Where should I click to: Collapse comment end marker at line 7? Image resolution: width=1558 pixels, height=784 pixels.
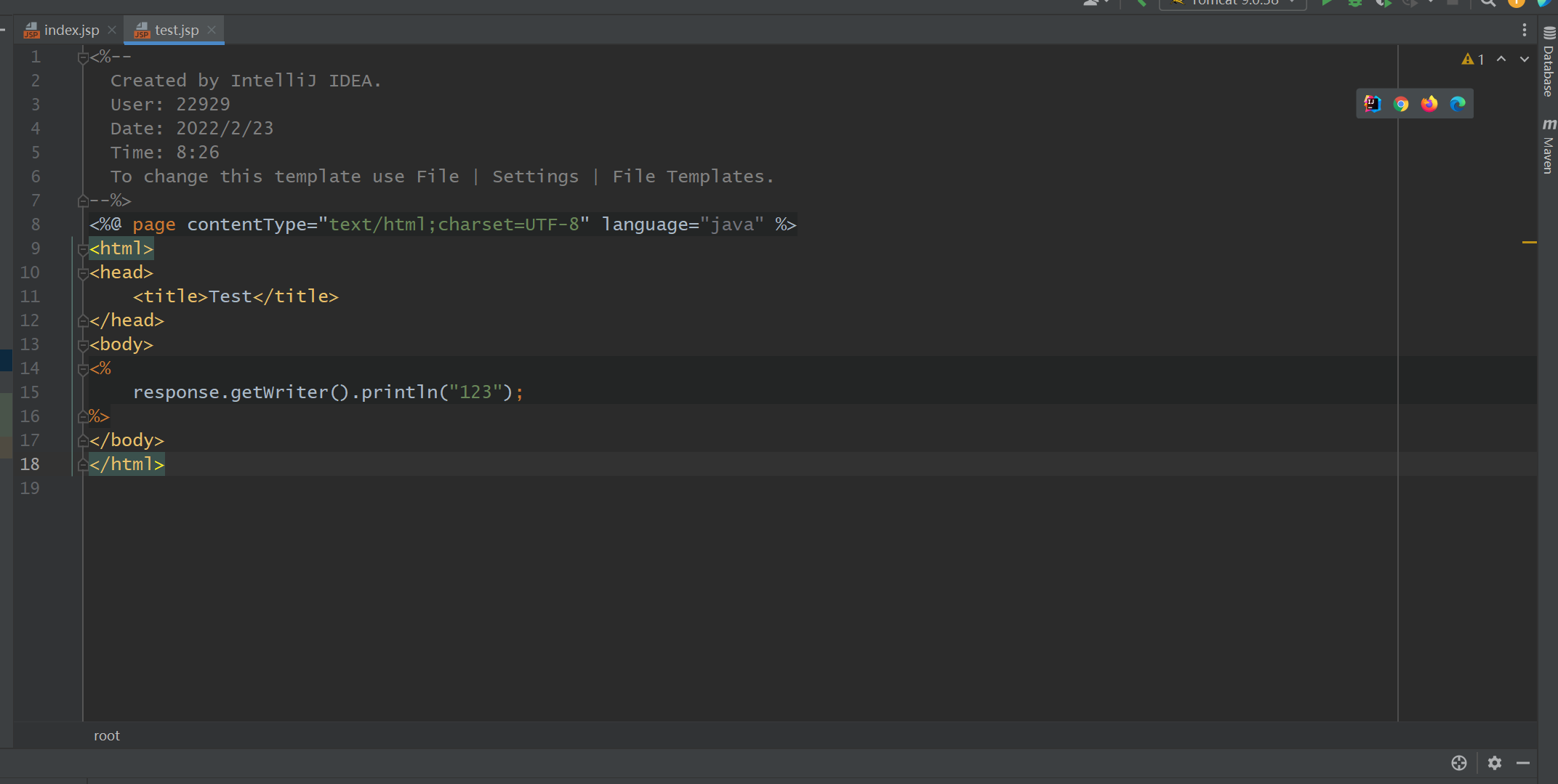83,201
